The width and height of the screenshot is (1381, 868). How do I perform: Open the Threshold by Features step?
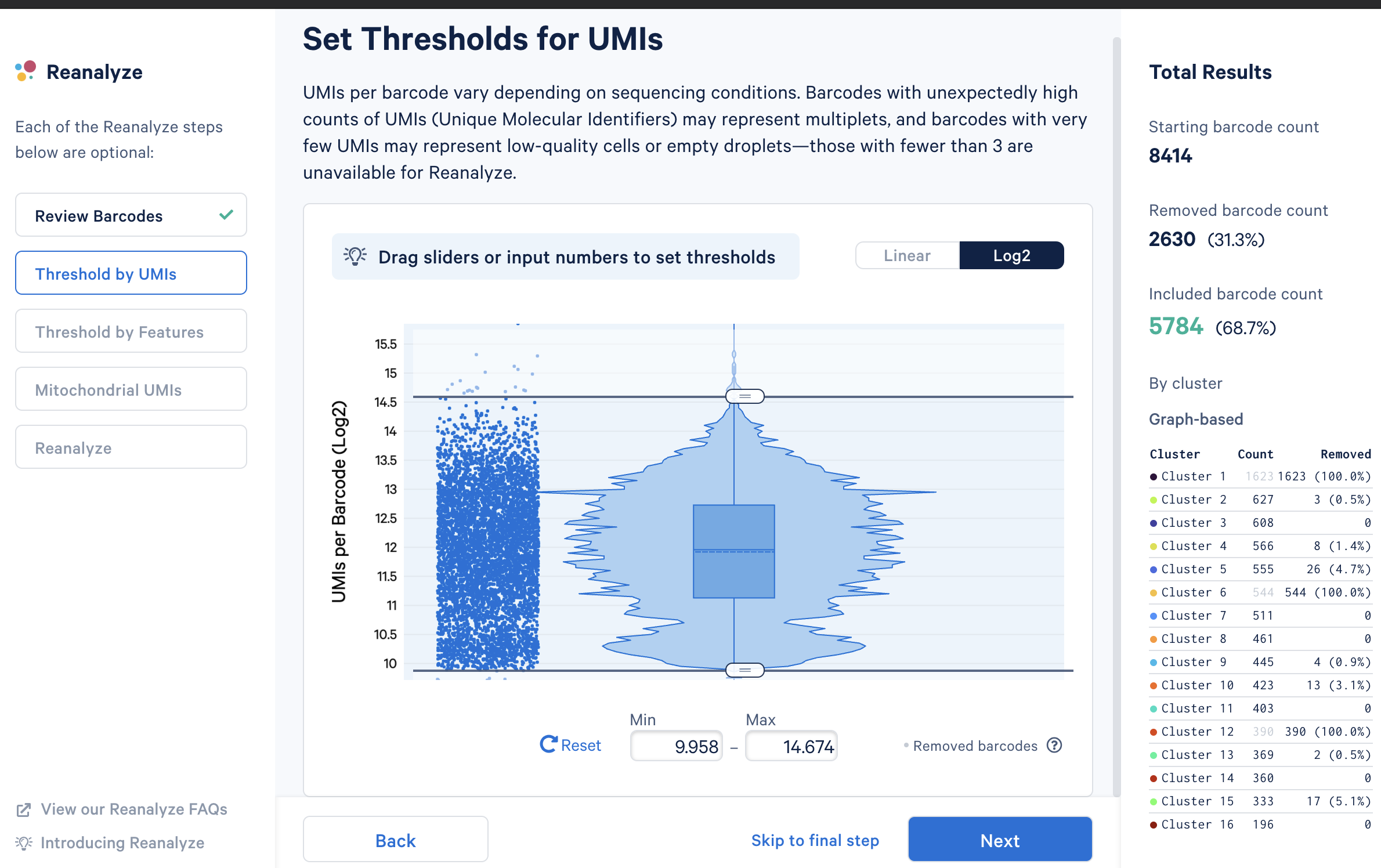[131, 331]
